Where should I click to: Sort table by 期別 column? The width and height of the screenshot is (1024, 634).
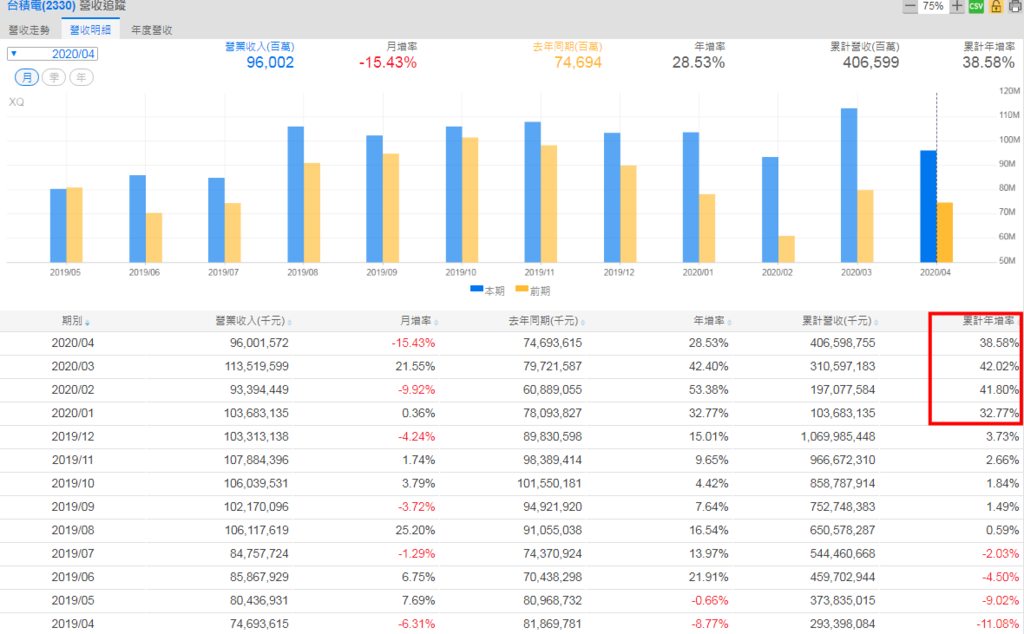(x=76, y=321)
